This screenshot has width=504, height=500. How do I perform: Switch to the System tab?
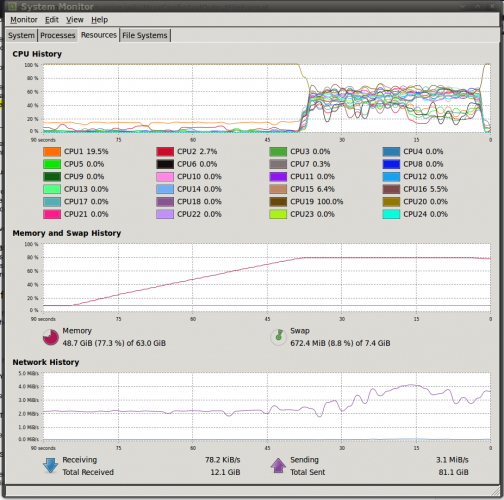[21, 35]
